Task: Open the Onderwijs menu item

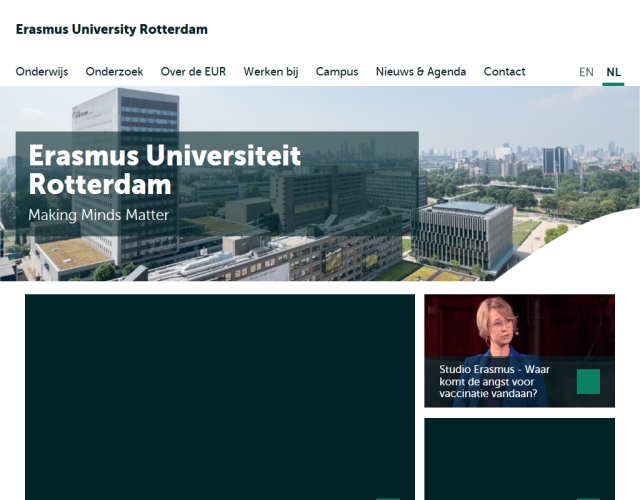Action: 42,72
